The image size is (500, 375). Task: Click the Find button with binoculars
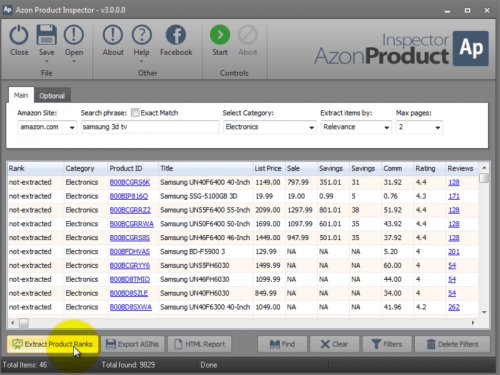pos(282,344)
